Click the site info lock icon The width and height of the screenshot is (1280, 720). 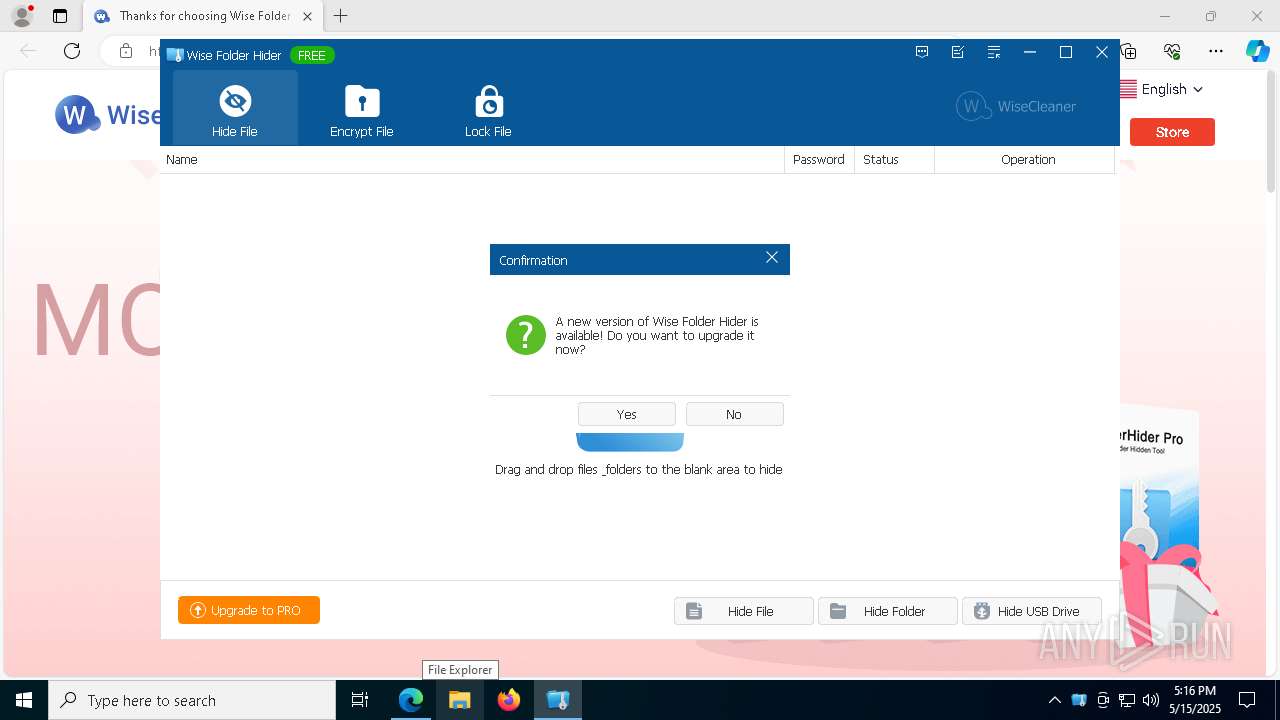point(125,51)
